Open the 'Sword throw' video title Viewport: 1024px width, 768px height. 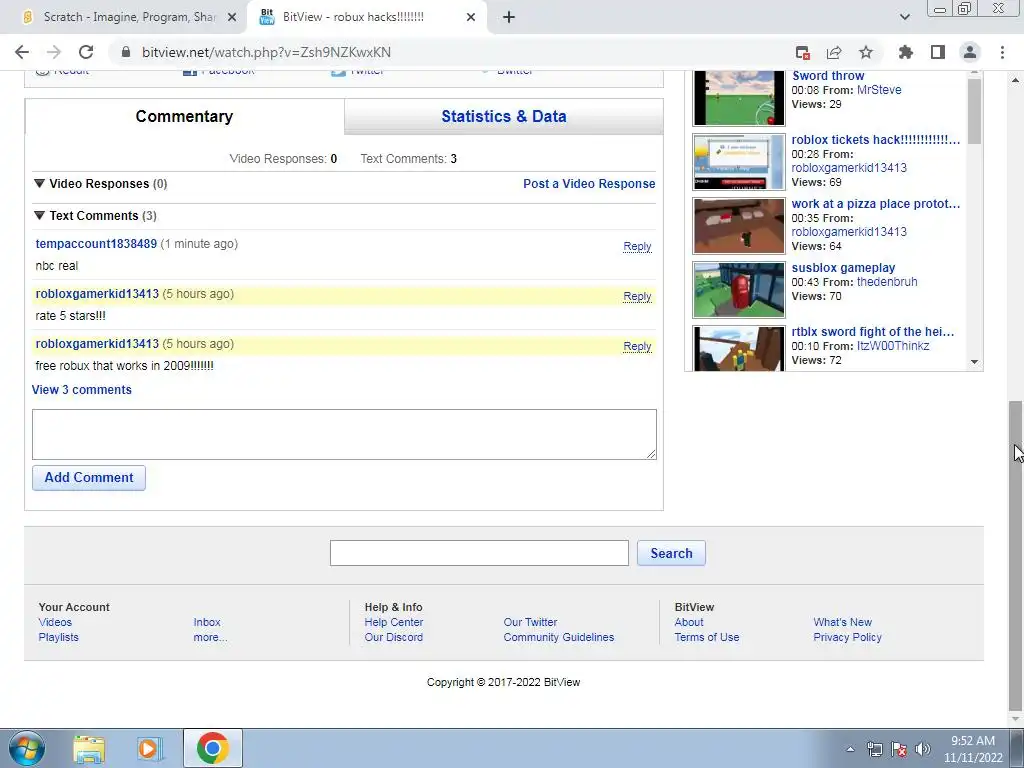[828, 76]
